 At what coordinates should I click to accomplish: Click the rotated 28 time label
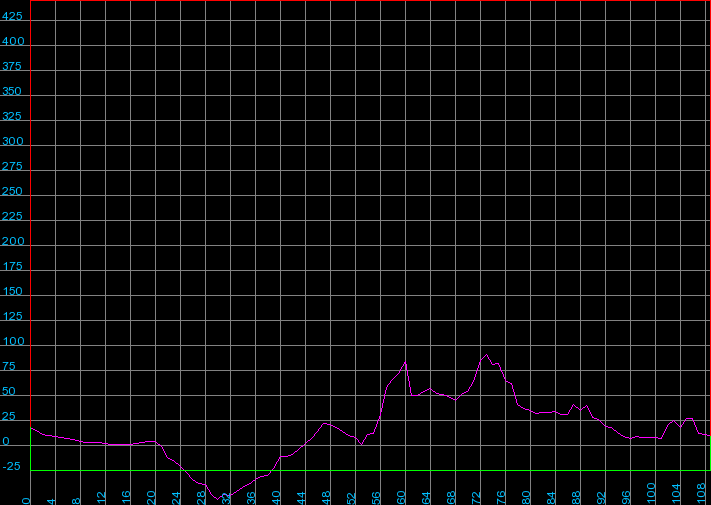point(201,497)
